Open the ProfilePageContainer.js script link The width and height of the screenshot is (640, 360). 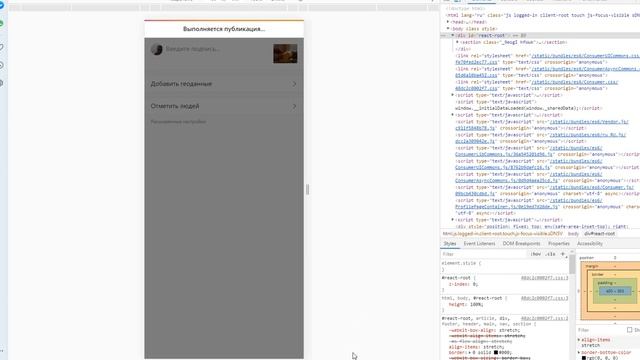point(506,207)
